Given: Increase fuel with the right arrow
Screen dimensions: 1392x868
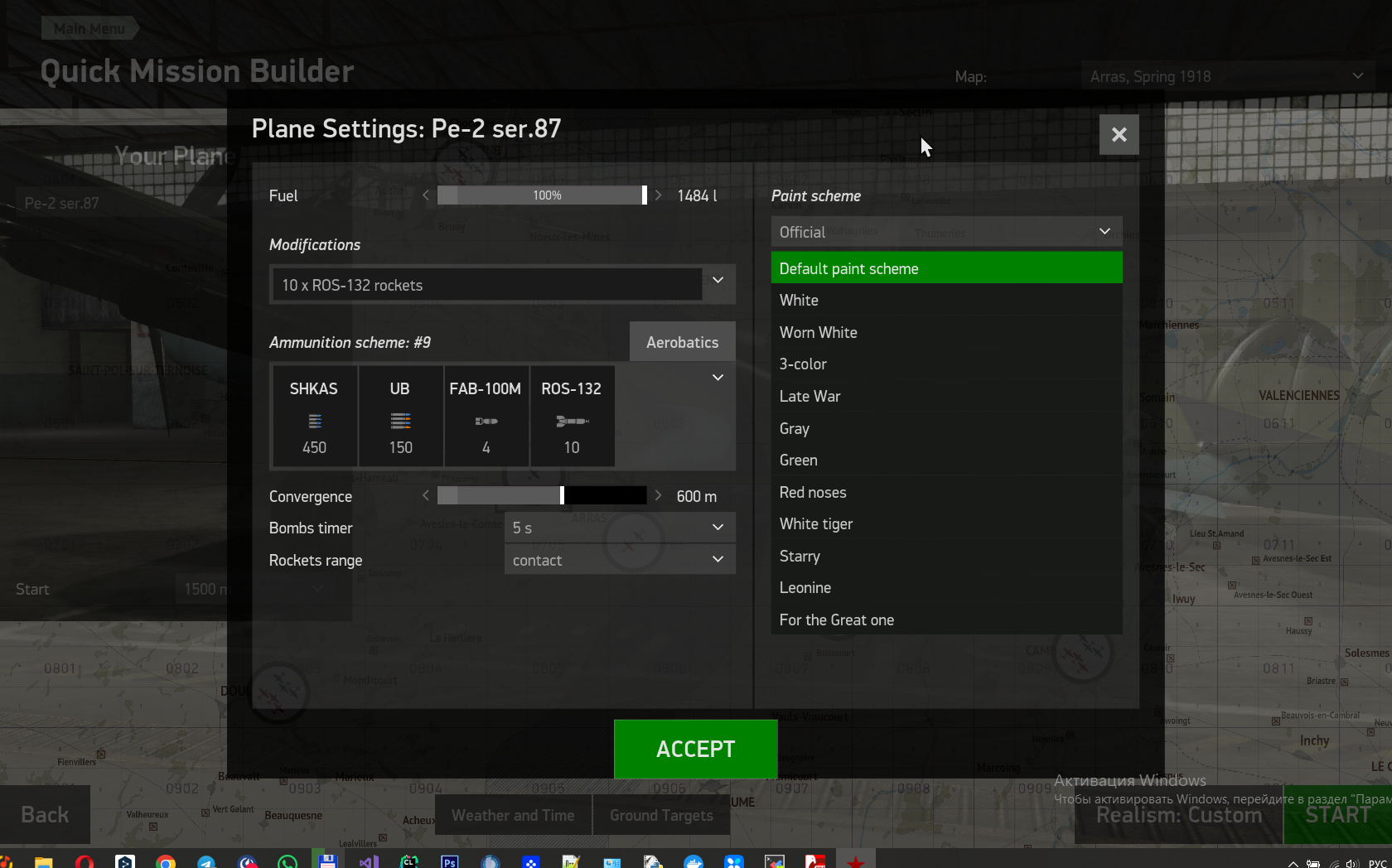Looking at the screenshot, I should coord(658,195).
